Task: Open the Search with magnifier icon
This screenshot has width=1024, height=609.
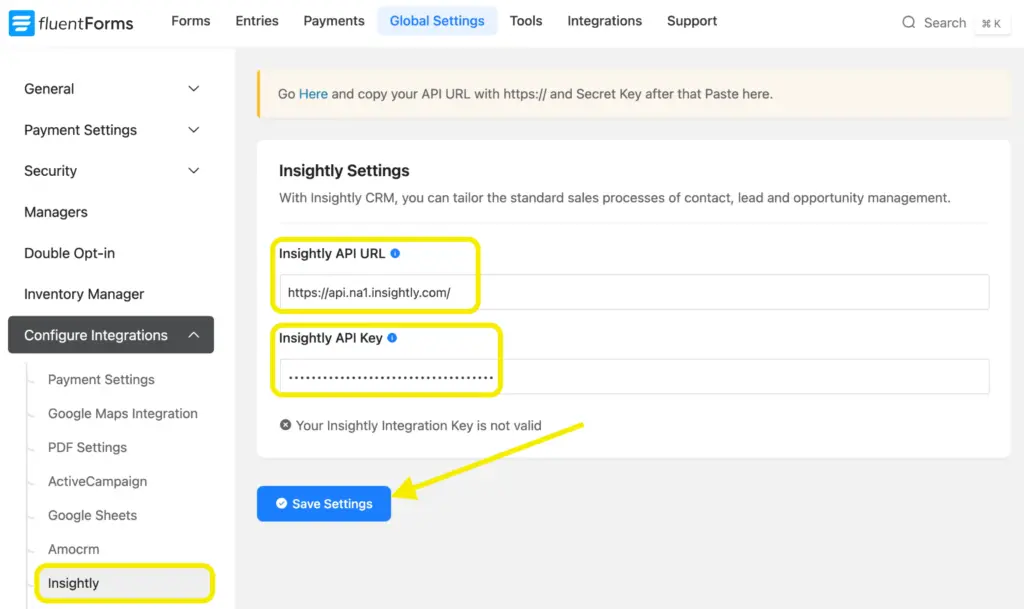Action: click(908, 22)
